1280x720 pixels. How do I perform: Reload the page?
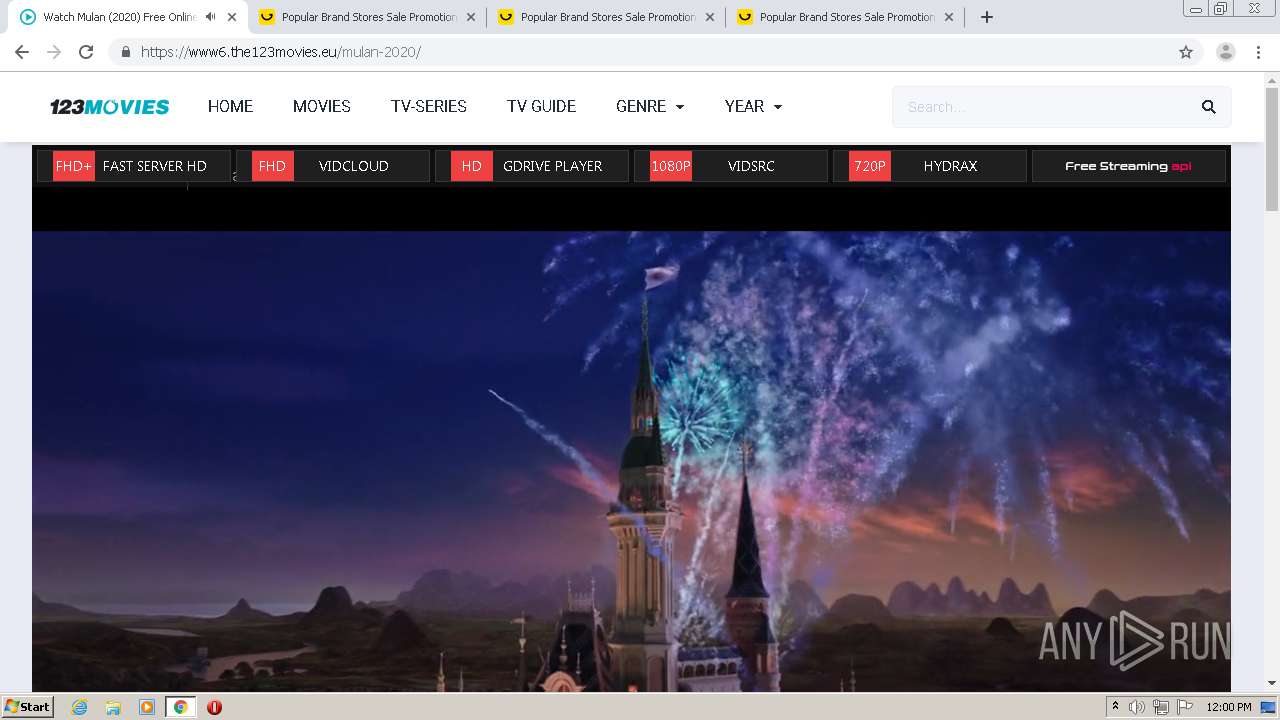click(86, 52)
